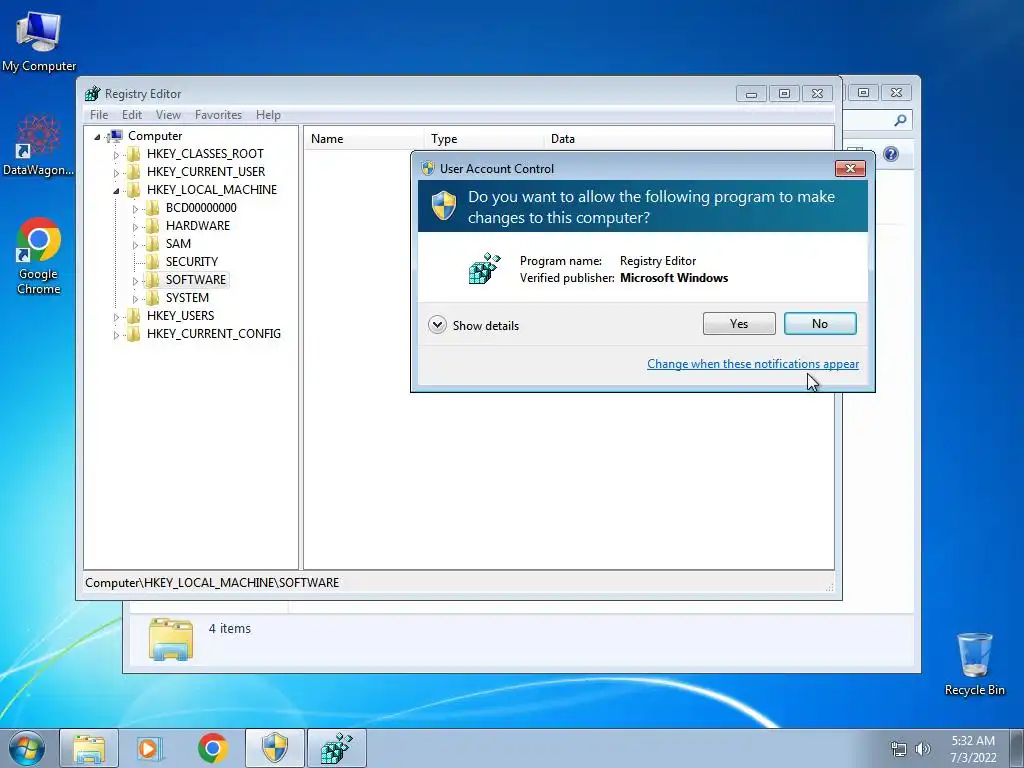Image resolution: width=1024 pixels, height=768 pixels.
Task: Open Windows Media Player from taskbar
Action: click(150, 748)
